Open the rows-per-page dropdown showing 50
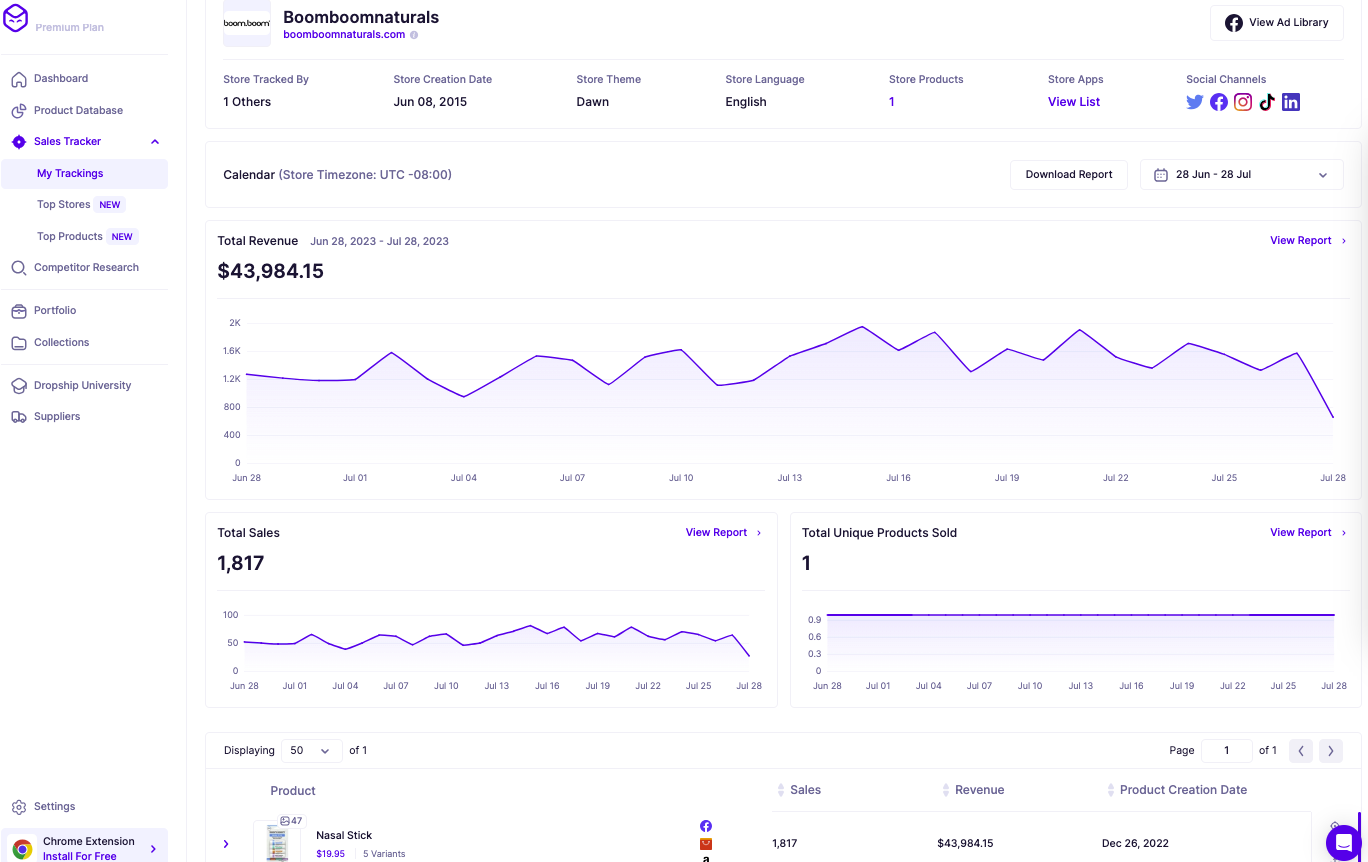Viewport: 1368px width, 862px height. pos(311,750)
